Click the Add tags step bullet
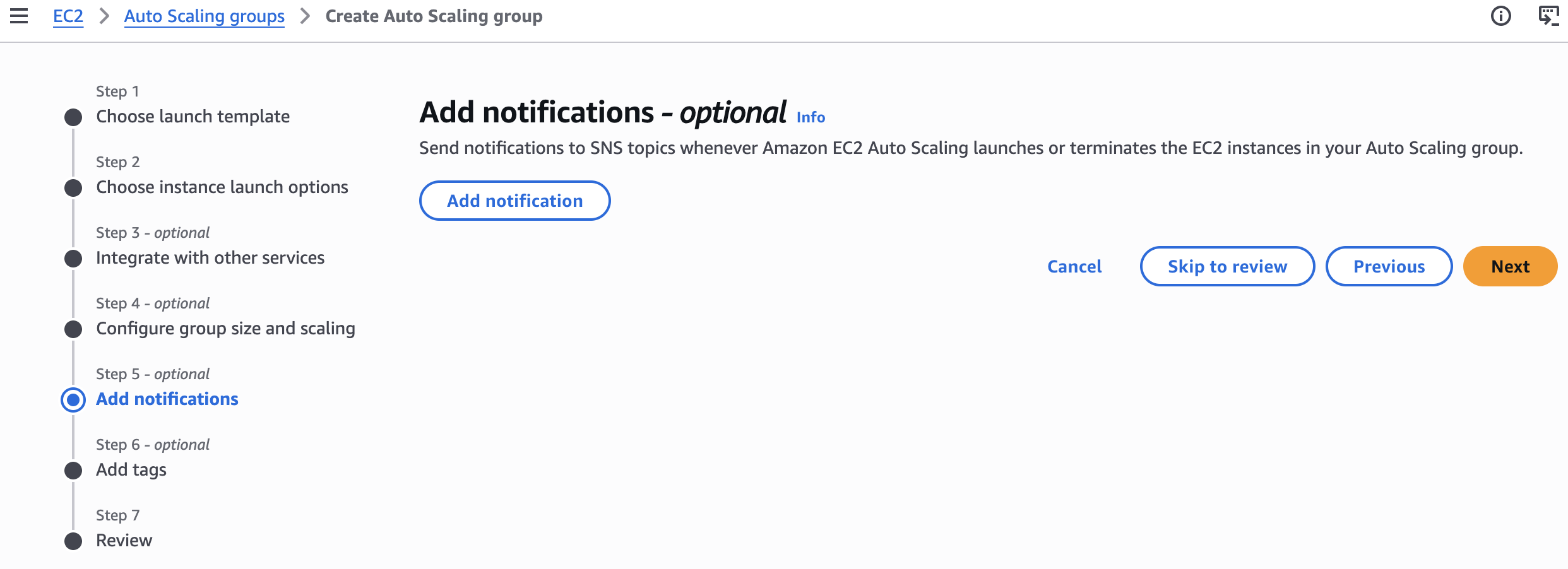This screenshot has height=569, width=1568. click(73, 470)
